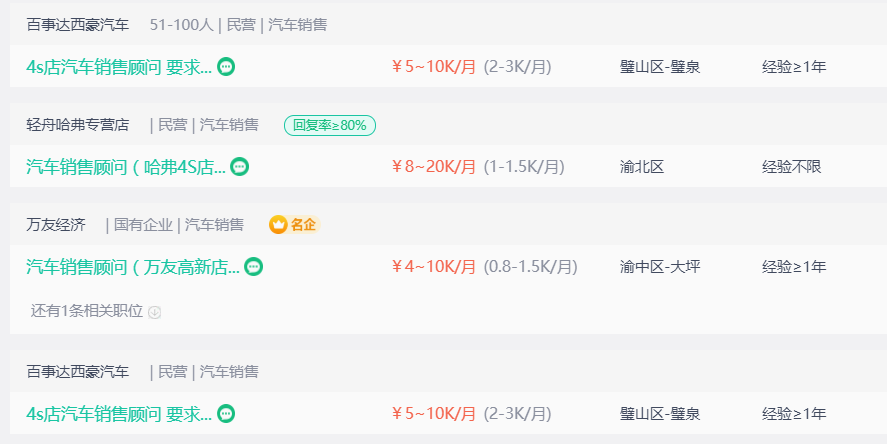Viewport: 887px width, 444px height.
Task: Visit company page 轻舟哈弗专营店
Action: click(x=77, y=125)
